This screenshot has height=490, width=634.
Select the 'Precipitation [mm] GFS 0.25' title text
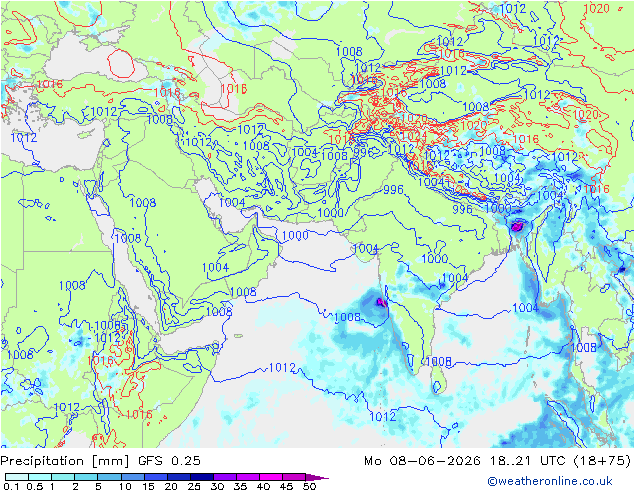tap(100, 461)
